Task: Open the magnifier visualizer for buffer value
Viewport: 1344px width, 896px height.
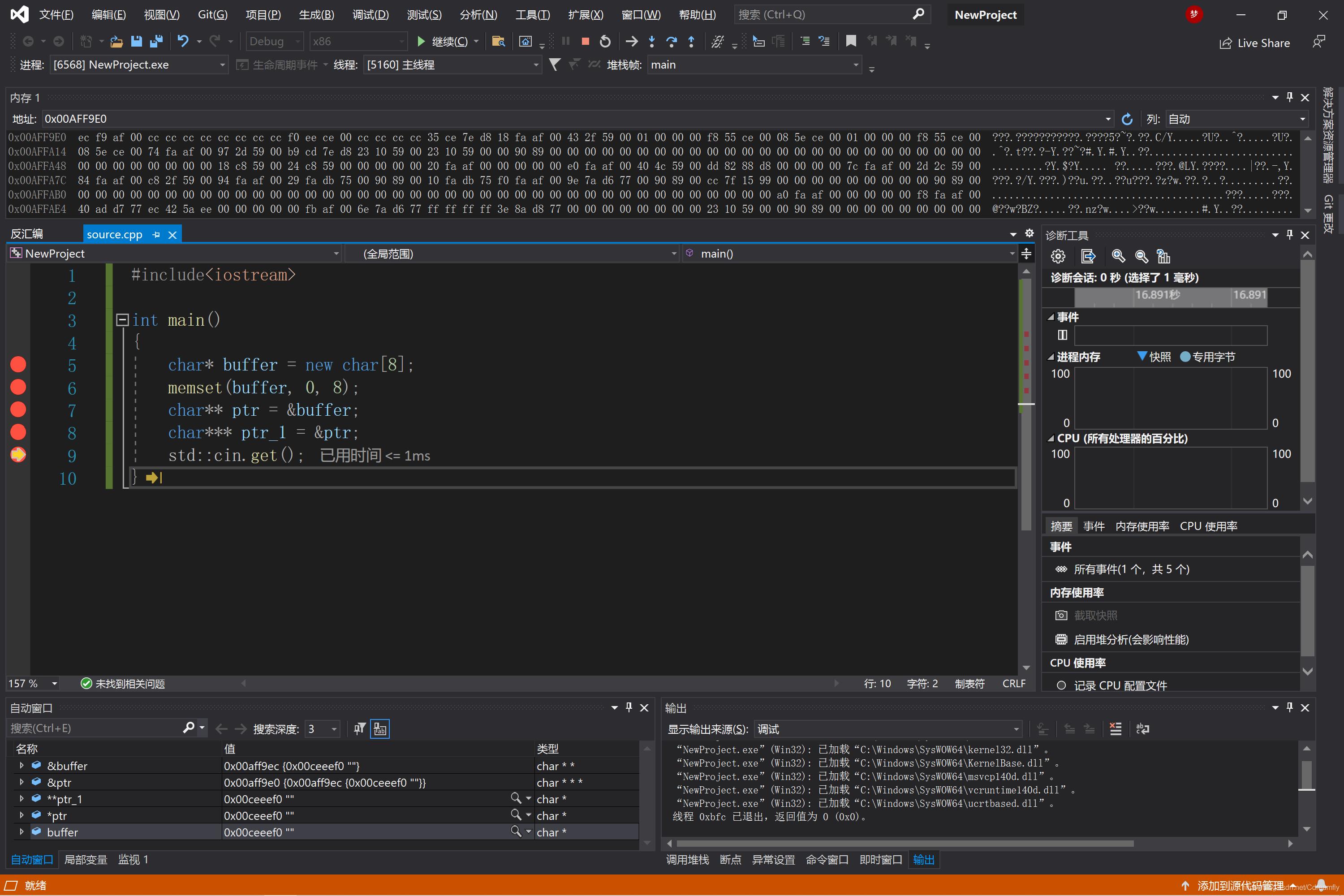Action: coord(516,831)
